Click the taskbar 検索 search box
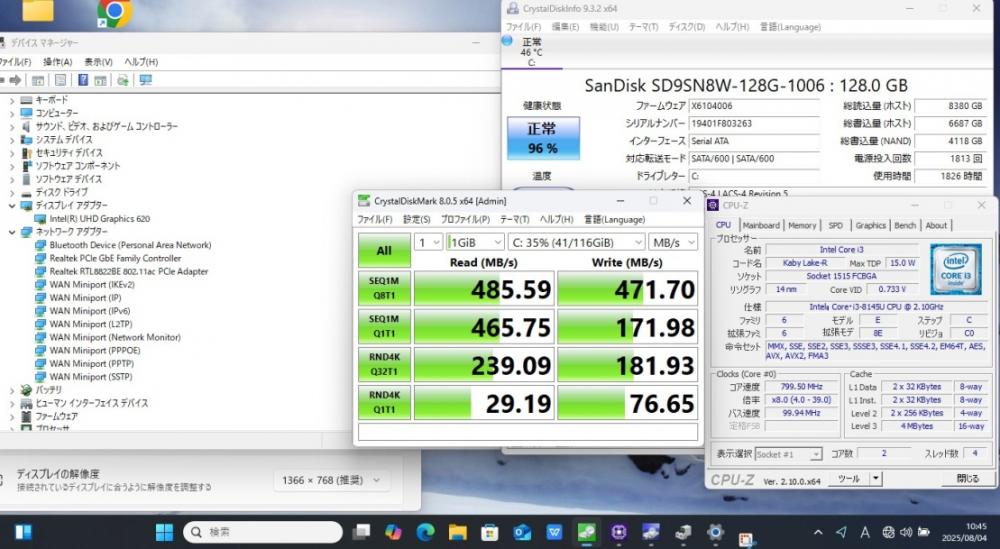The width and height of the screenshot is (1000, 549). [x=263, y=532]
